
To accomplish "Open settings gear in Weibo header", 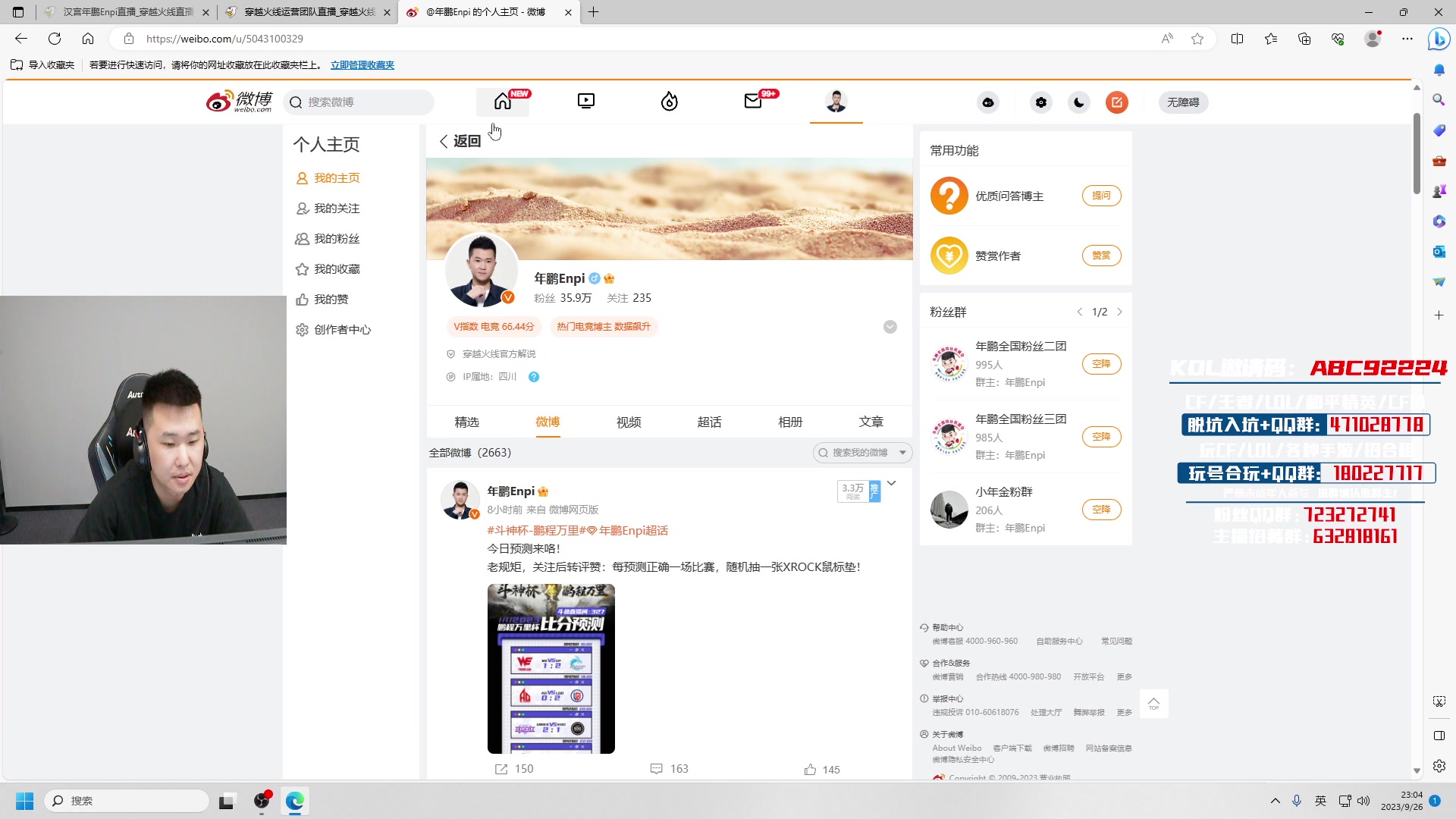I will point(1041,102).
